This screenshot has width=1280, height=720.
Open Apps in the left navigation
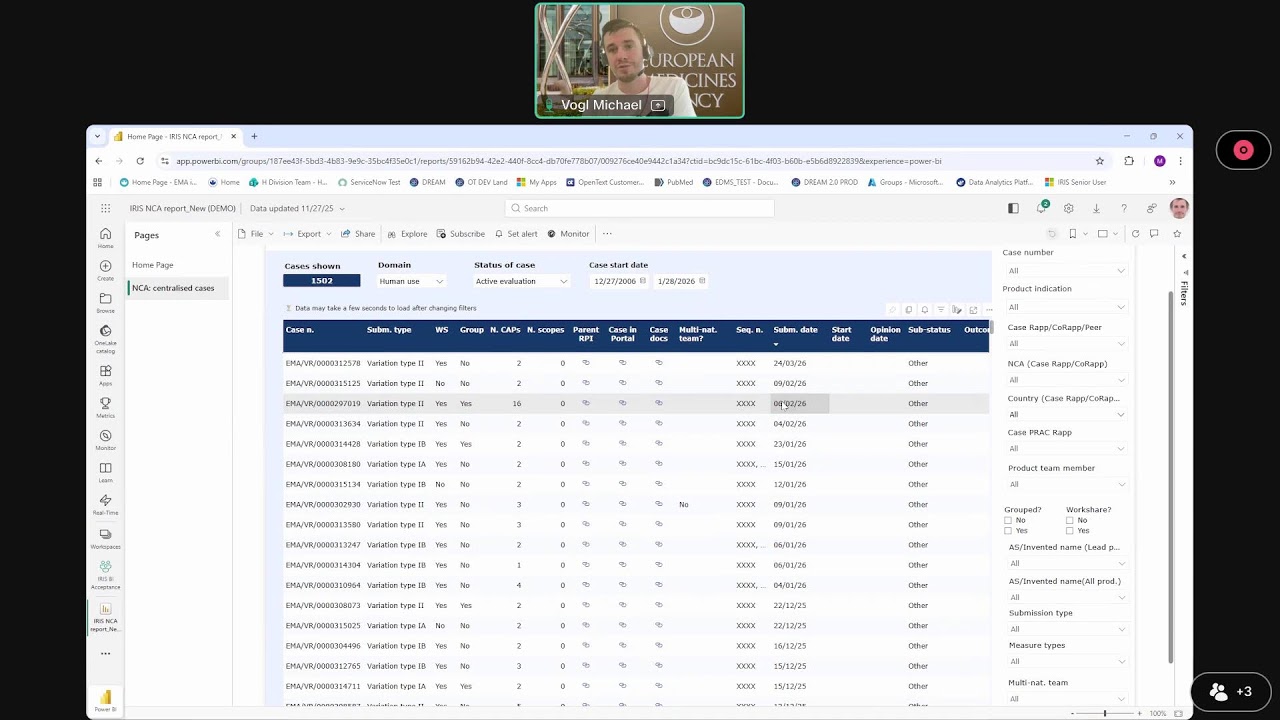tap(105, 375)
